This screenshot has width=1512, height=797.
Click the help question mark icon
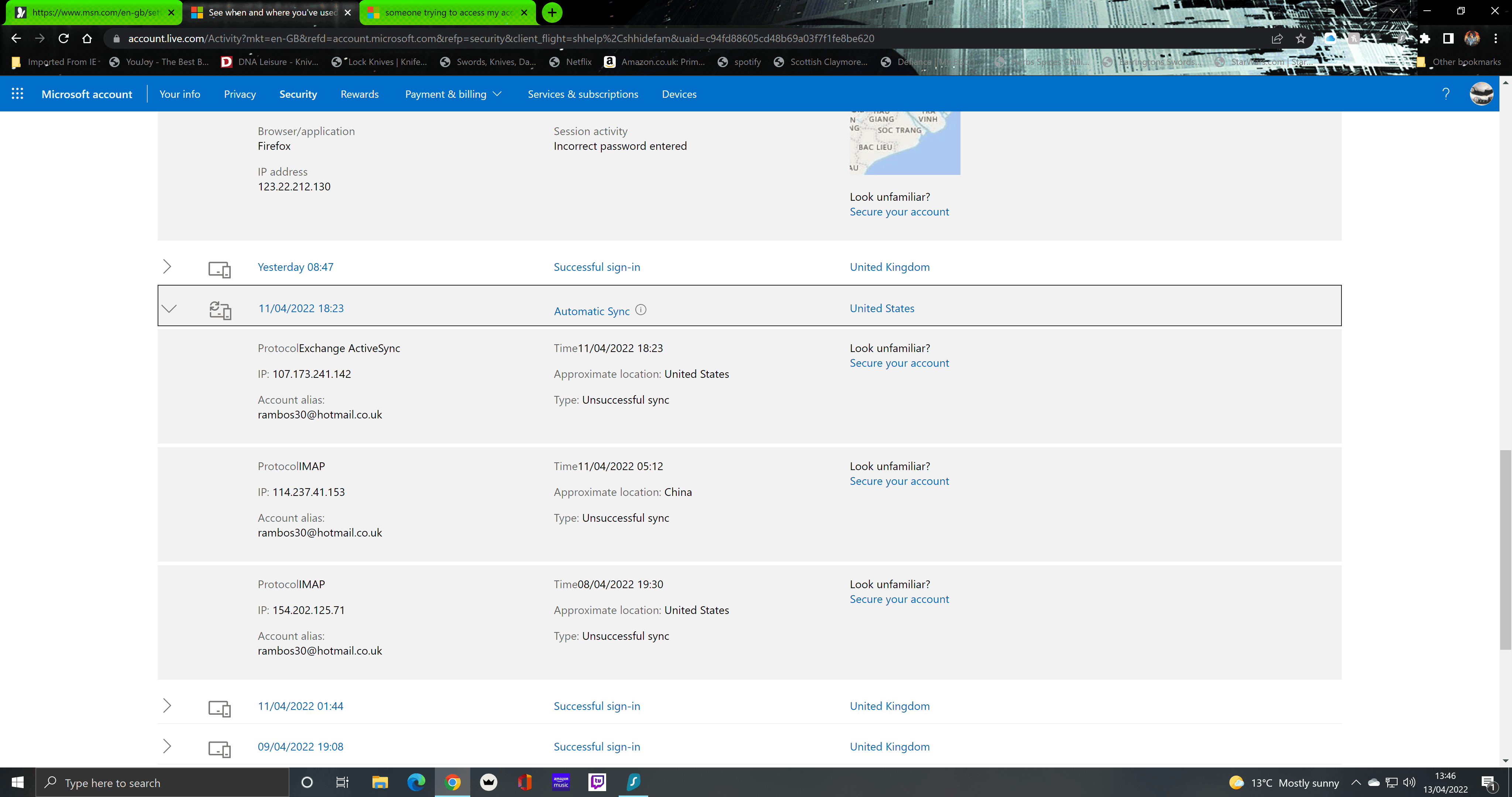click(1446, 94)
